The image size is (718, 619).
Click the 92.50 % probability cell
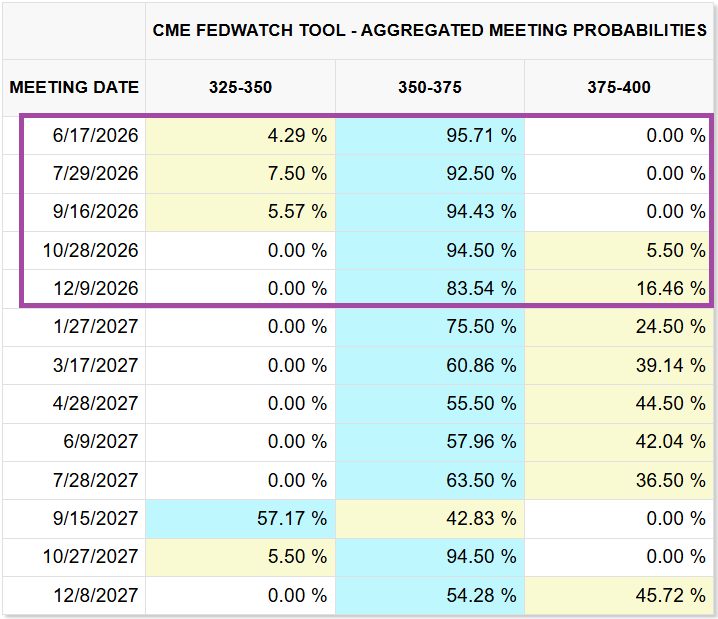click(x=430, y=174)
